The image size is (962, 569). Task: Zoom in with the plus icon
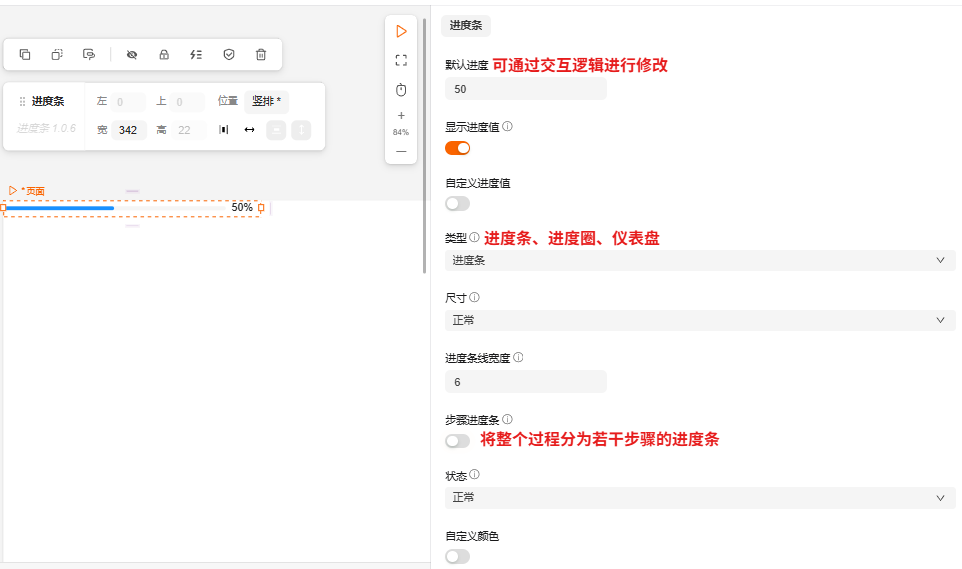pos(401,115)
